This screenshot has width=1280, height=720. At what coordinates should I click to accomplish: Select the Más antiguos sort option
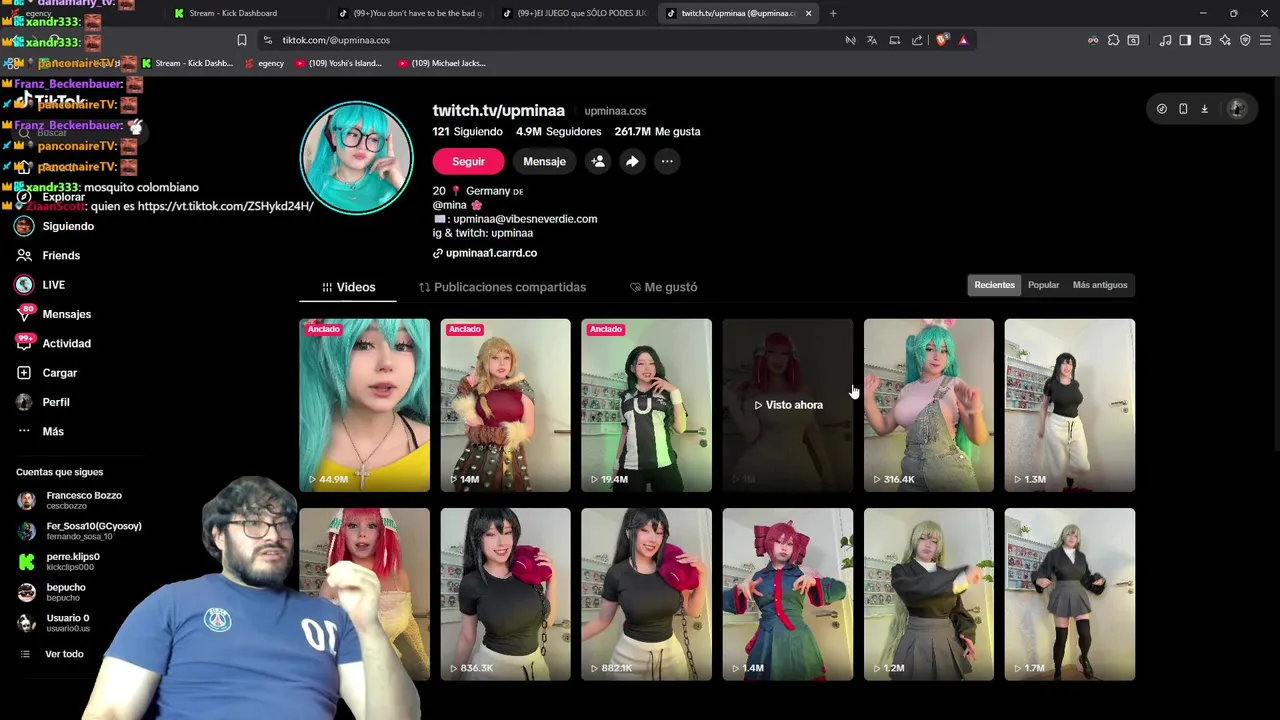[1099, 285]
